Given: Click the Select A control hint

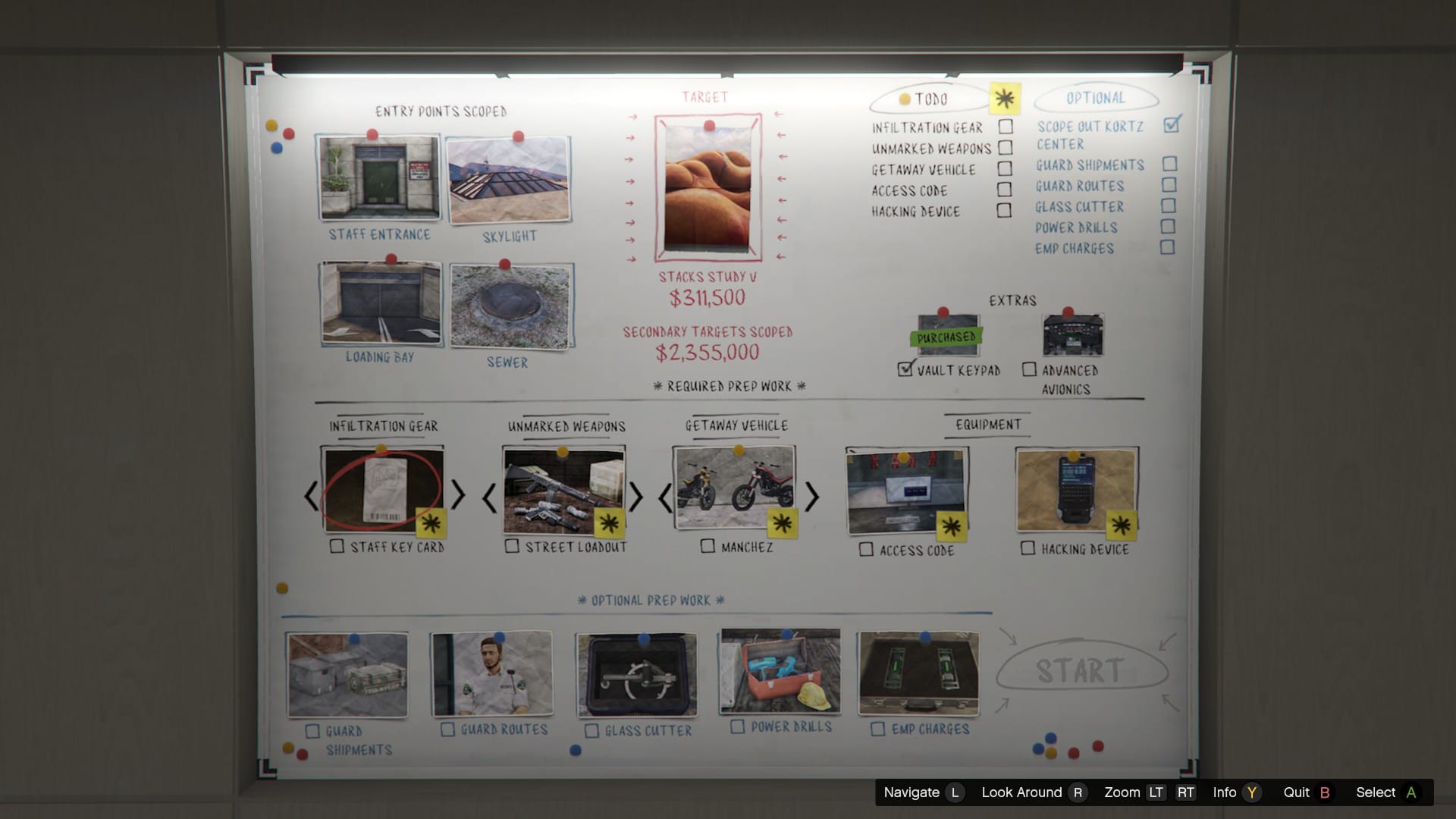Looking at the screenshot, I should (1389, 792).
